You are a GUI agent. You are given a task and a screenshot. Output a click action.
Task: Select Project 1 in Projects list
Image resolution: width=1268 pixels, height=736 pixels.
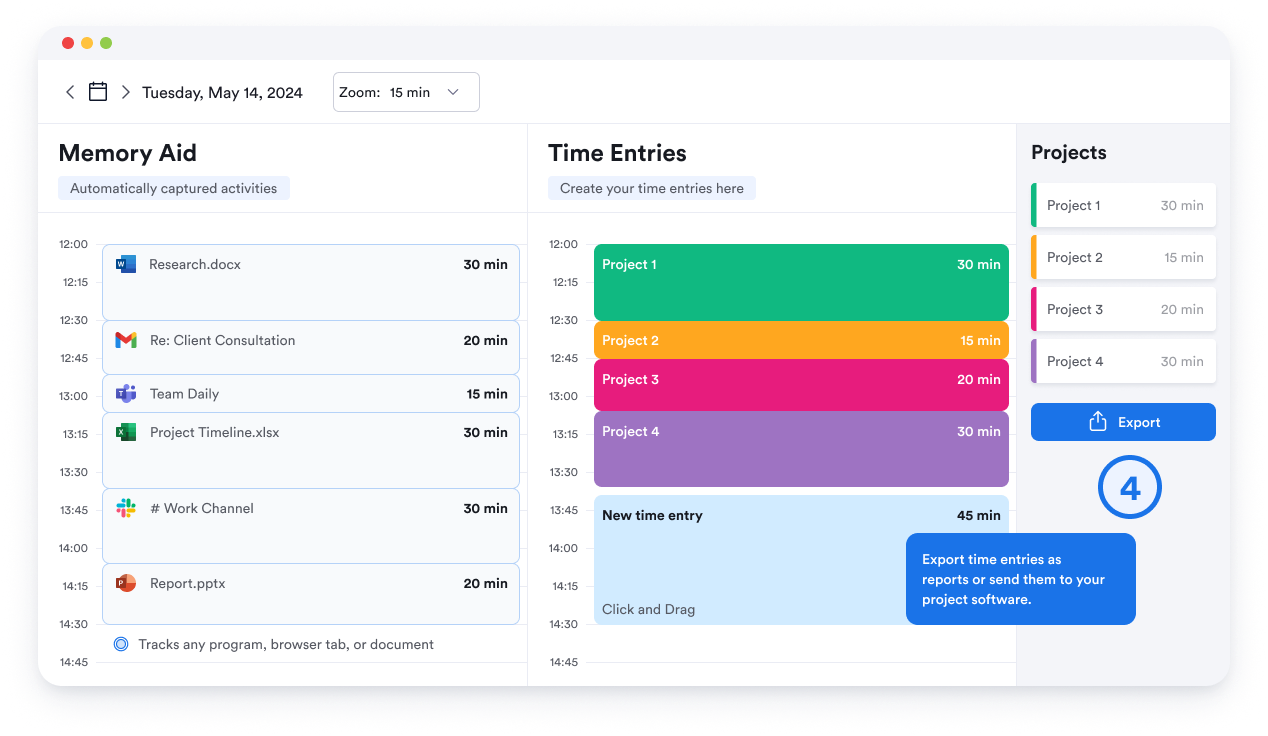[x=1123, y=205]
